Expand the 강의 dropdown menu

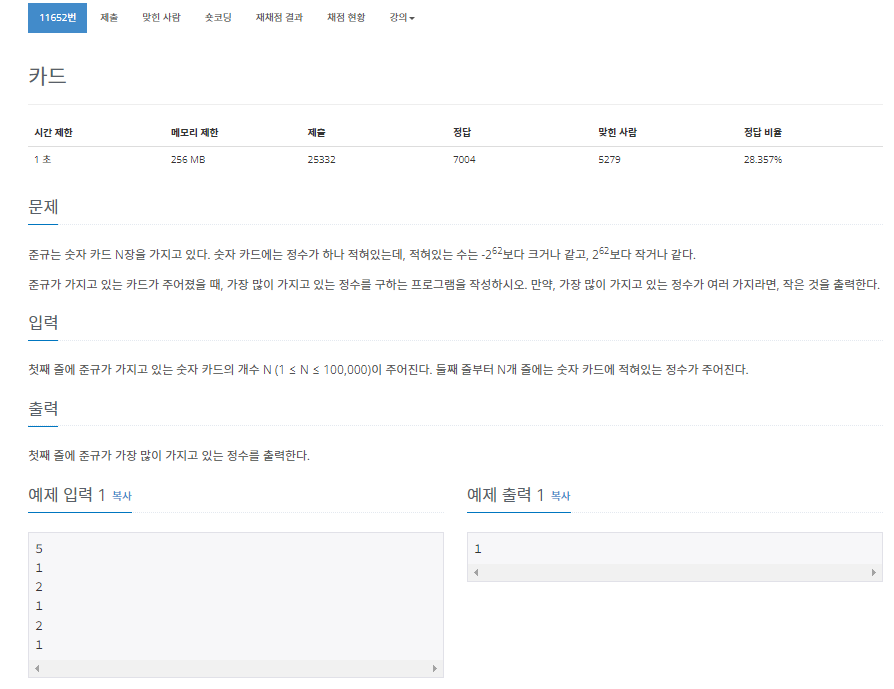pyautogui.click(x=401, y=18)
